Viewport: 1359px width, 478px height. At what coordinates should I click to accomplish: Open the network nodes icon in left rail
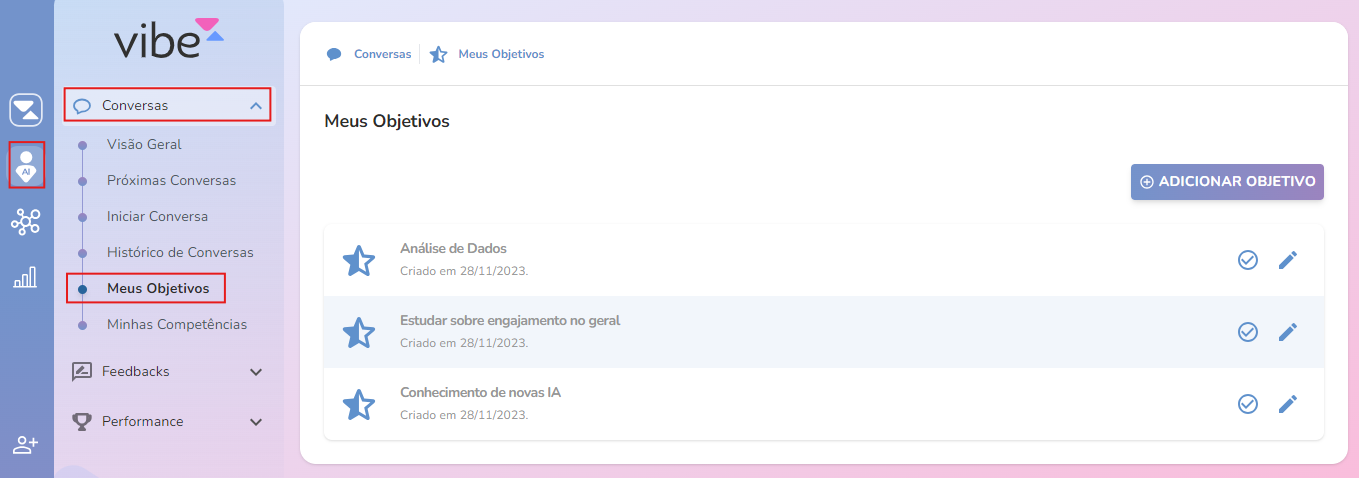[x=26, y=222]
